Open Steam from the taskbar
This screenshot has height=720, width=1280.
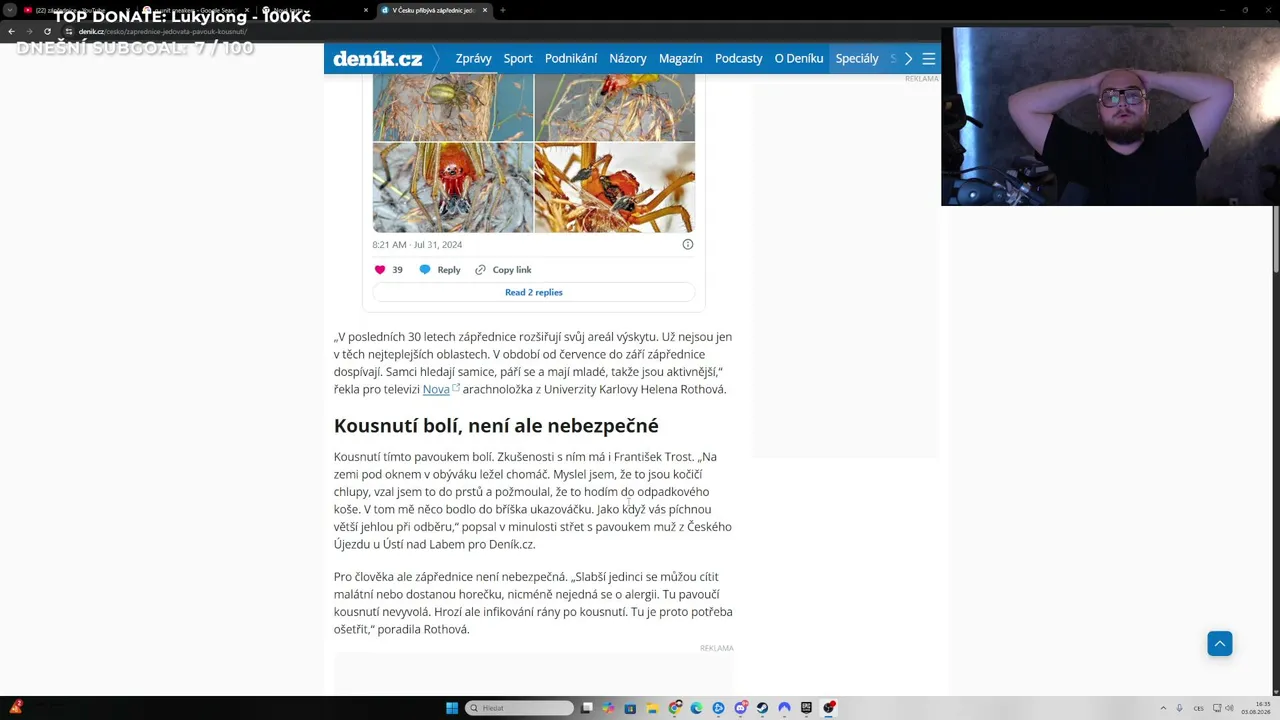pyautogui.click(x=762, y=708)
